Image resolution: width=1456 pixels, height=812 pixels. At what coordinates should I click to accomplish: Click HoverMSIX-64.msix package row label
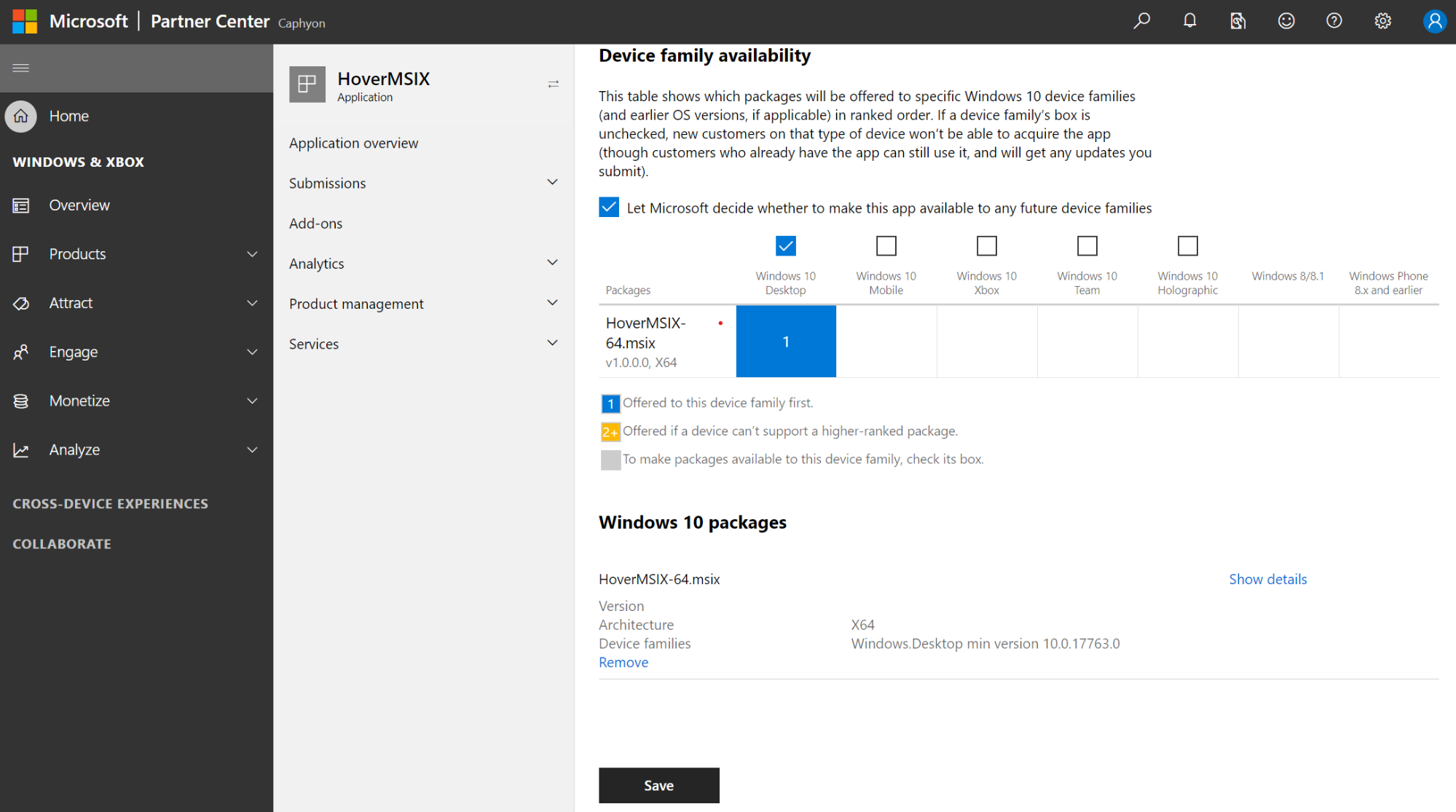point(645,333)
